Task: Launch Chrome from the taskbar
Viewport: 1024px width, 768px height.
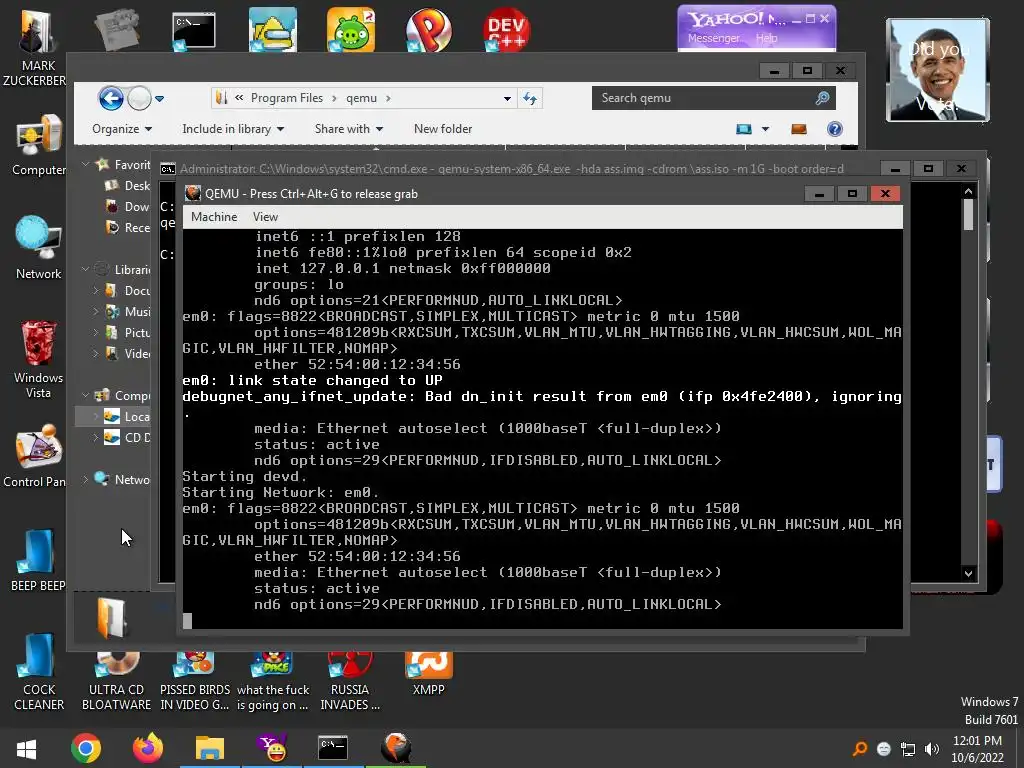Action: [86, 748]
